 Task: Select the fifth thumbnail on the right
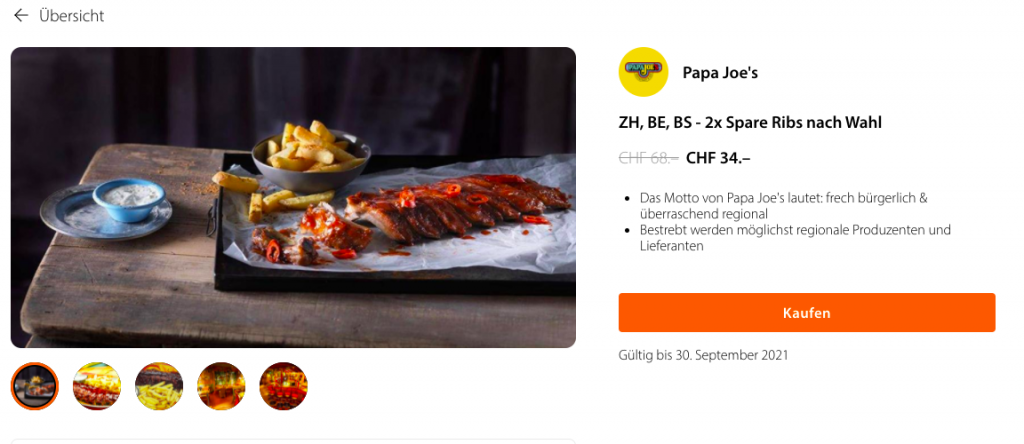click(x=283, y=386)
